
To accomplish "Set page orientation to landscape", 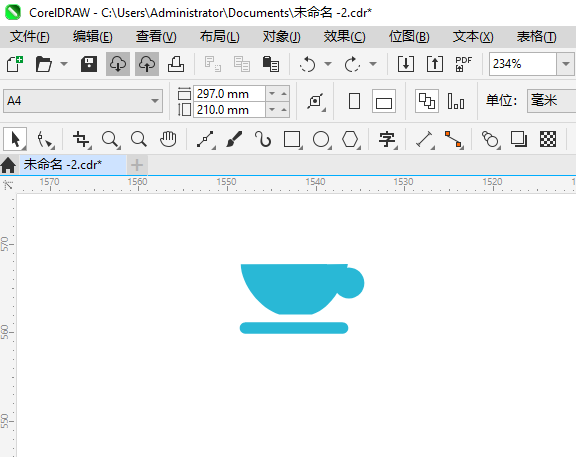I will point(384,101).
